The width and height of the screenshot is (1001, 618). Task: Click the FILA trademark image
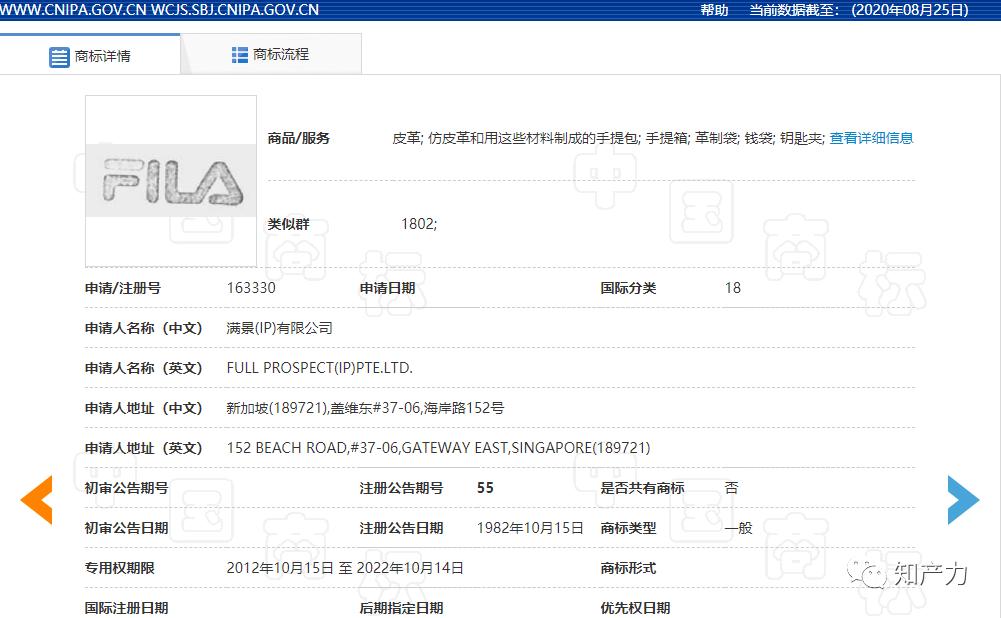point(171,181)
